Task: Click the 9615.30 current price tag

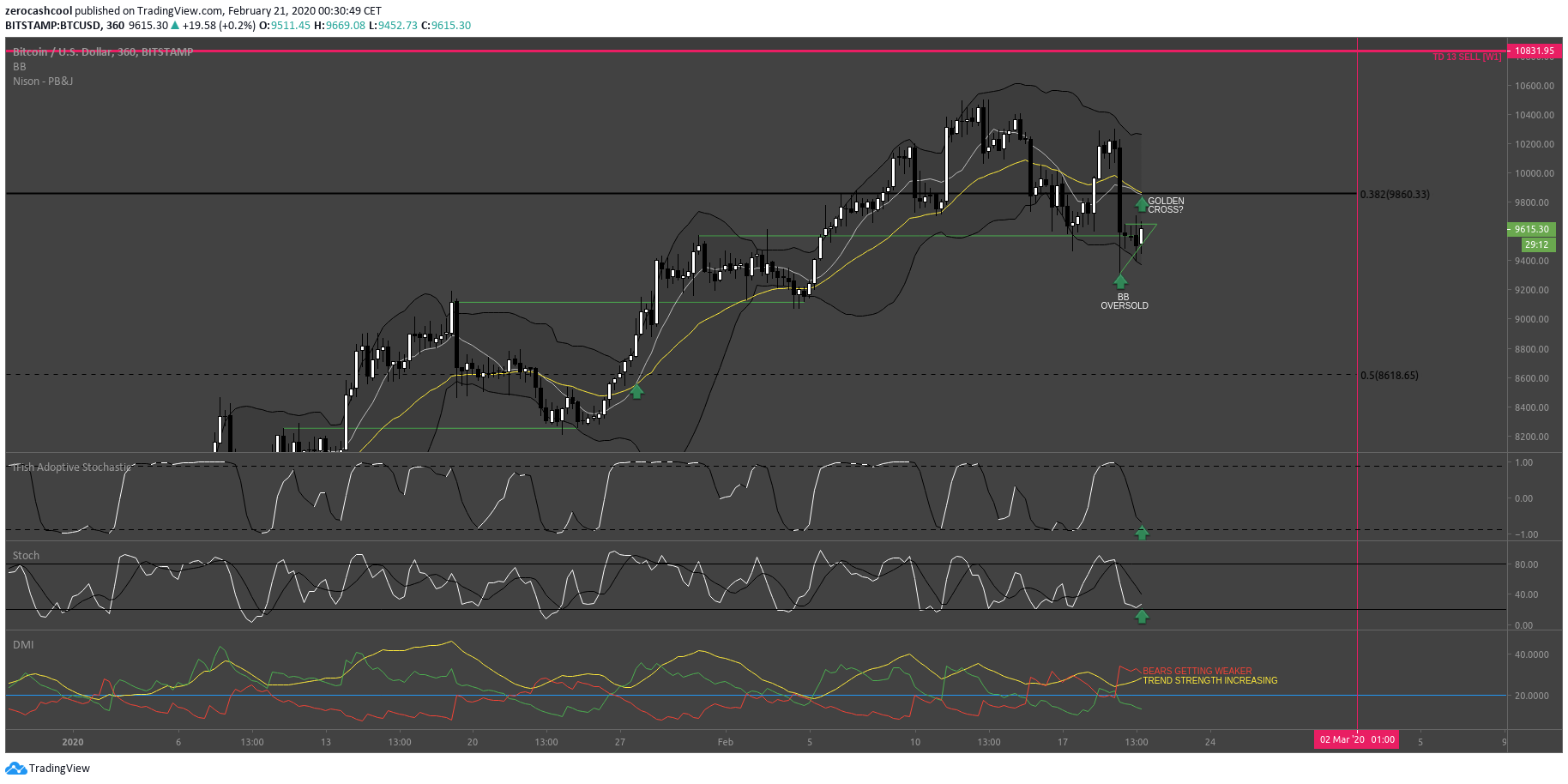Action: coord(1531,229)
